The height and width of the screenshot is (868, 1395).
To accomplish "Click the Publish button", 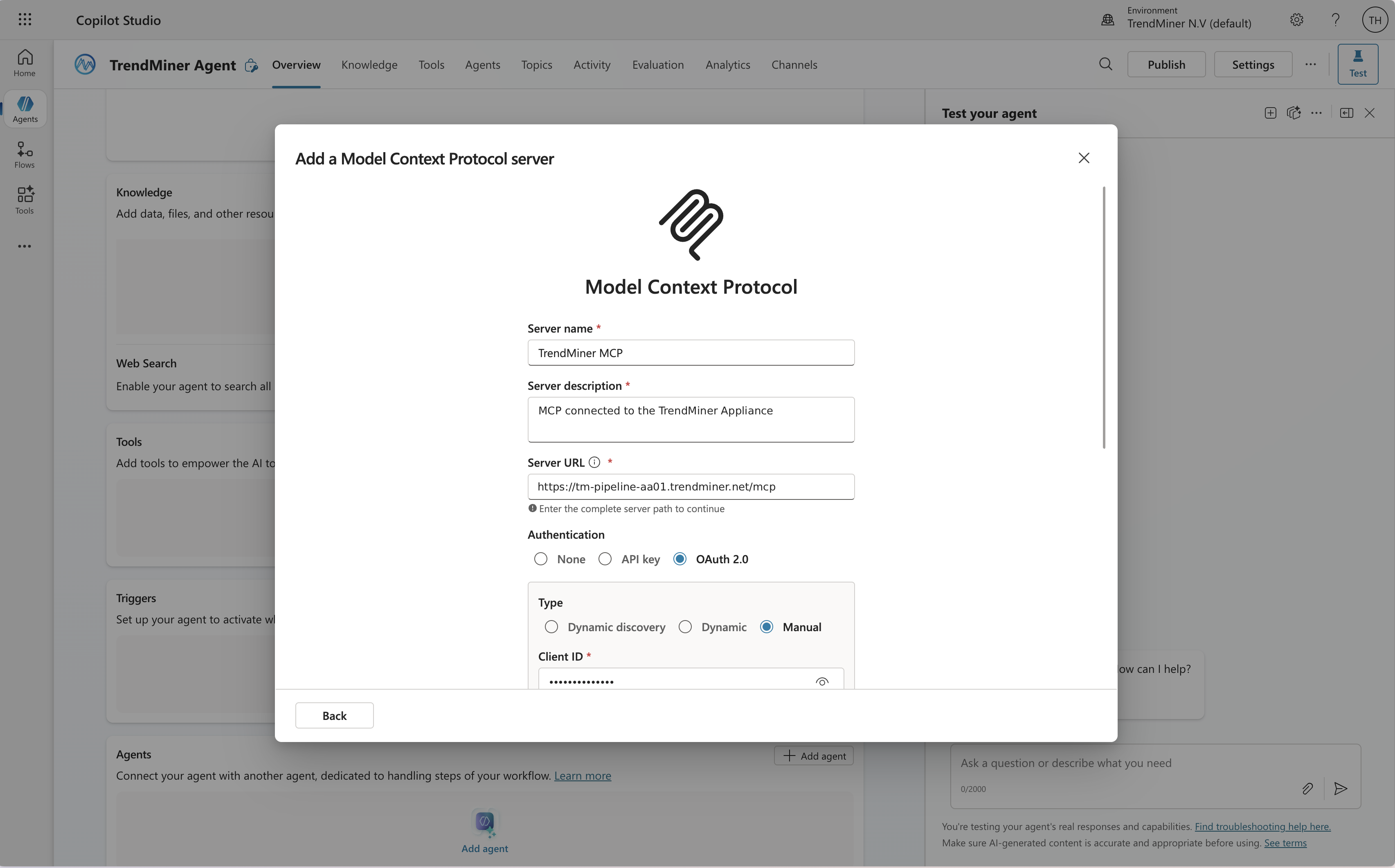I will pos(1166,64).
